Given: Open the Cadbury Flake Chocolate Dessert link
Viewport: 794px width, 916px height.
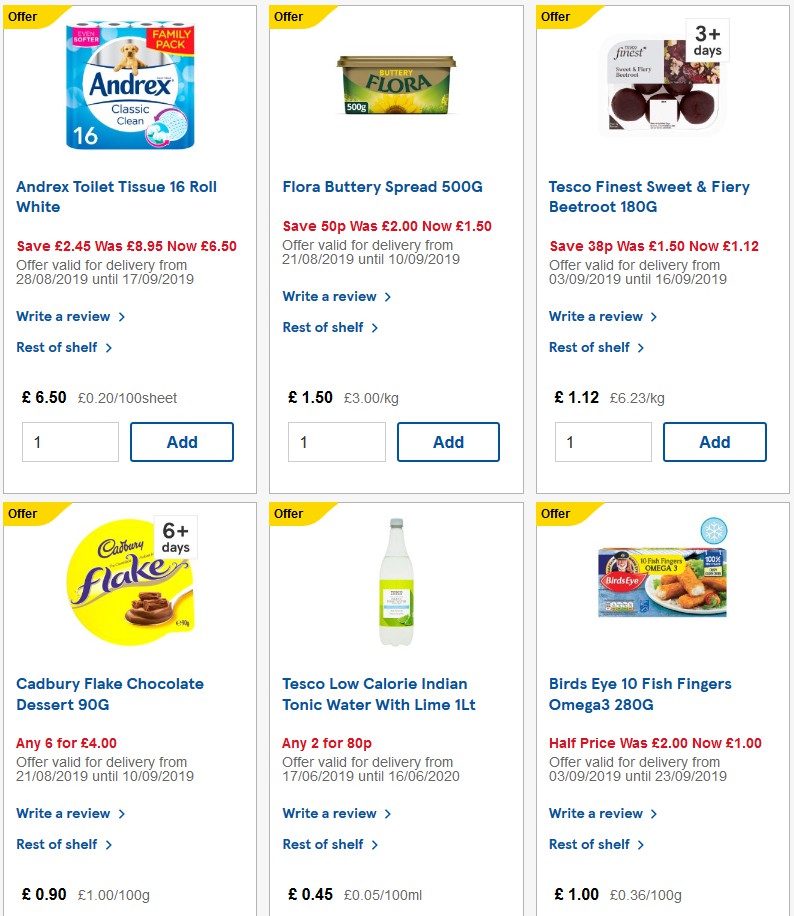Looking at the screenshot, I should [109, 693].
